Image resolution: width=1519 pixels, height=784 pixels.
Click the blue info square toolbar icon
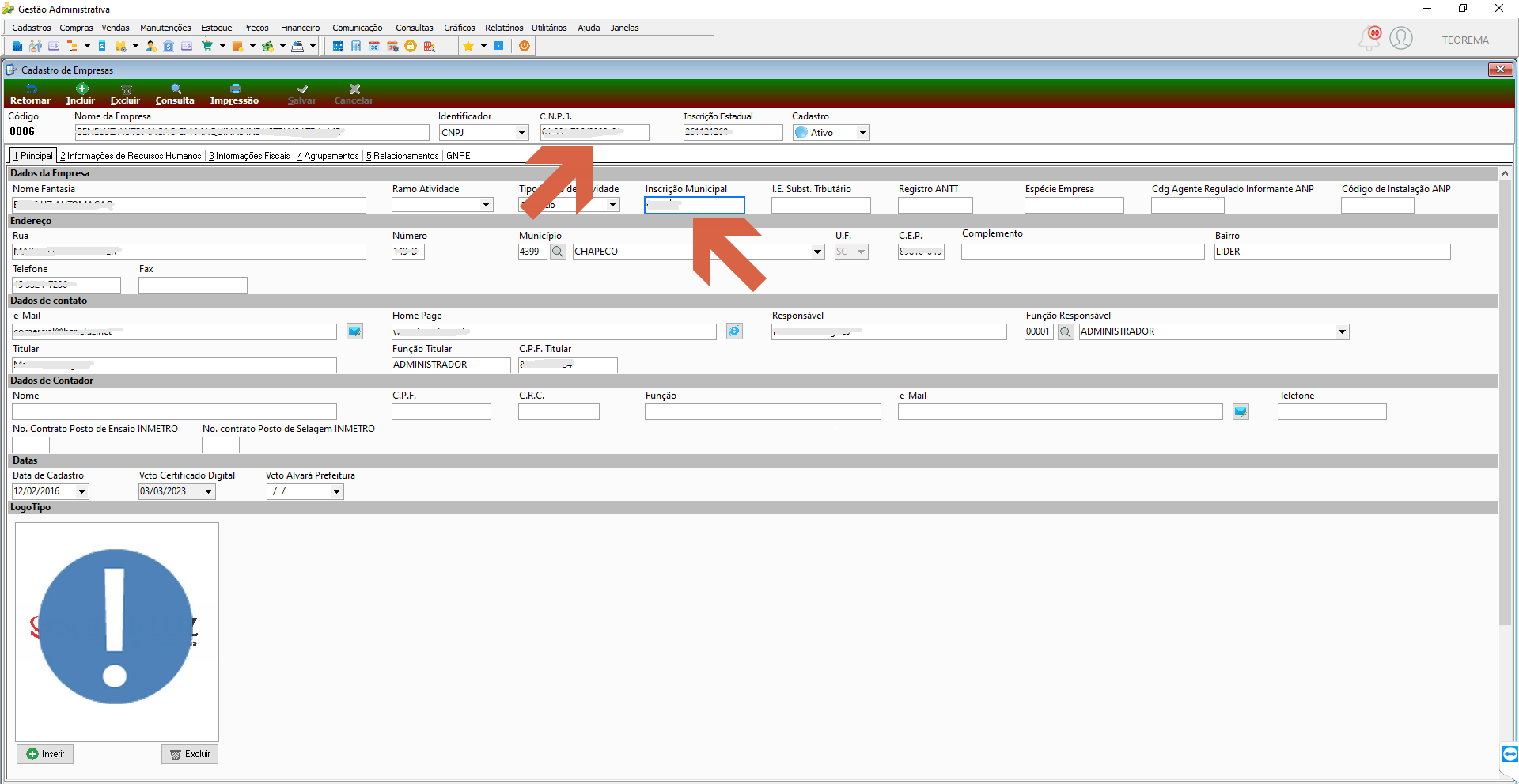click(498, 46)
